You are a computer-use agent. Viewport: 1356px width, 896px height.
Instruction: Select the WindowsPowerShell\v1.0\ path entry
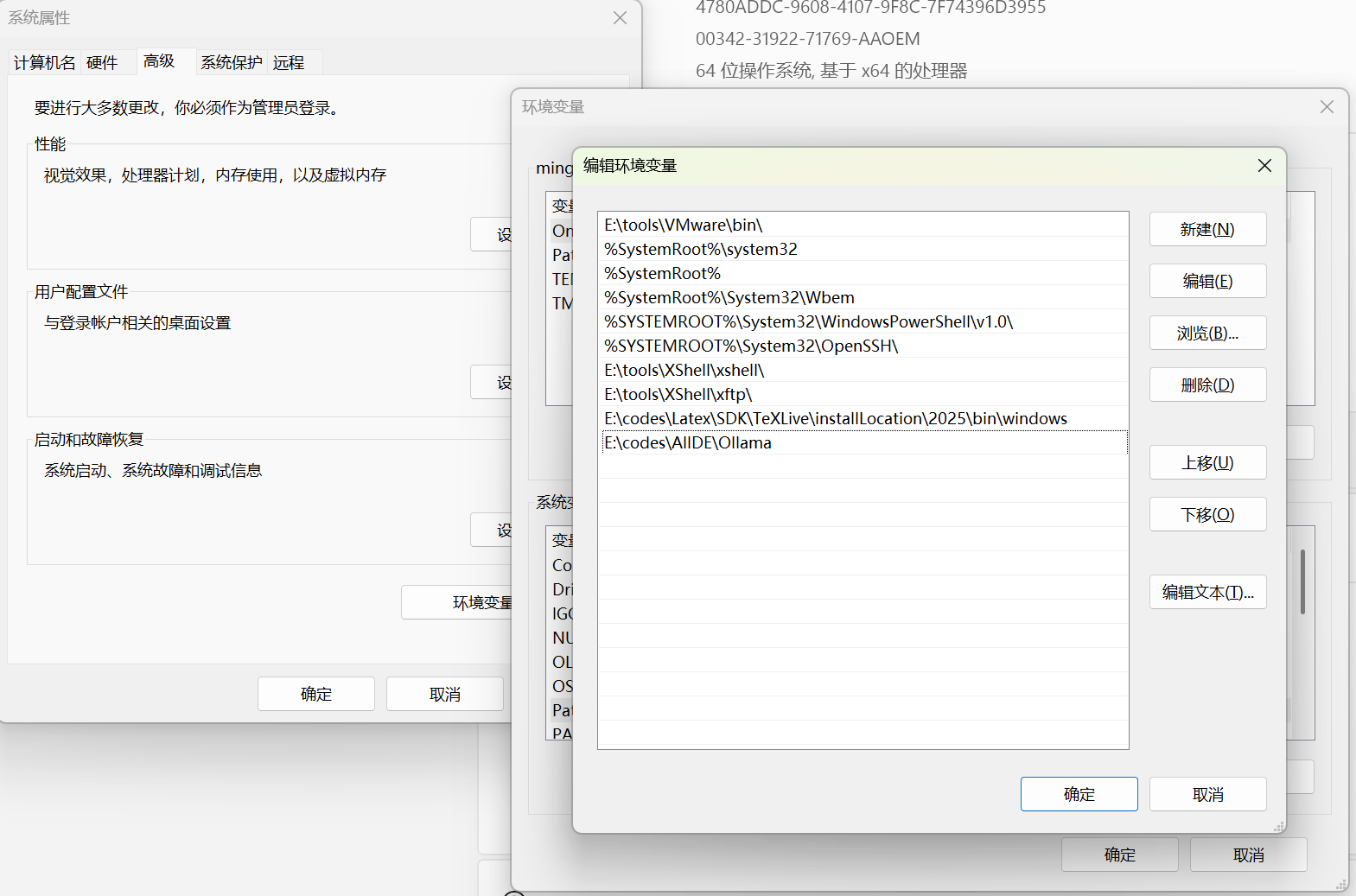coord(808,322)
